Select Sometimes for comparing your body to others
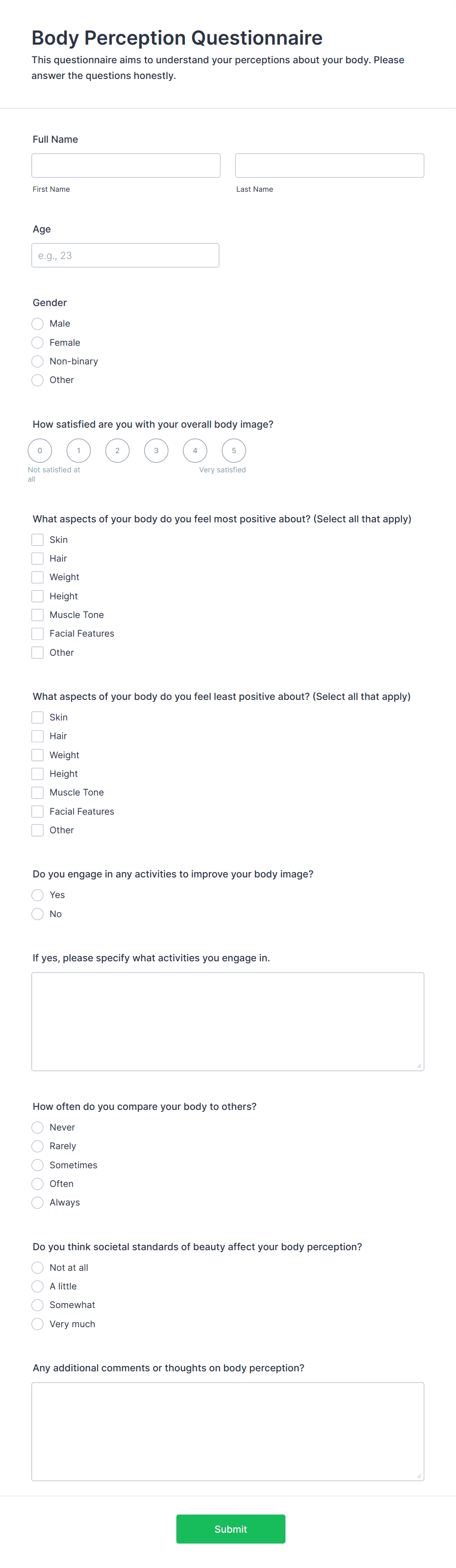The width and height of the screenshot is (456, 1568). pos(37,1164)
